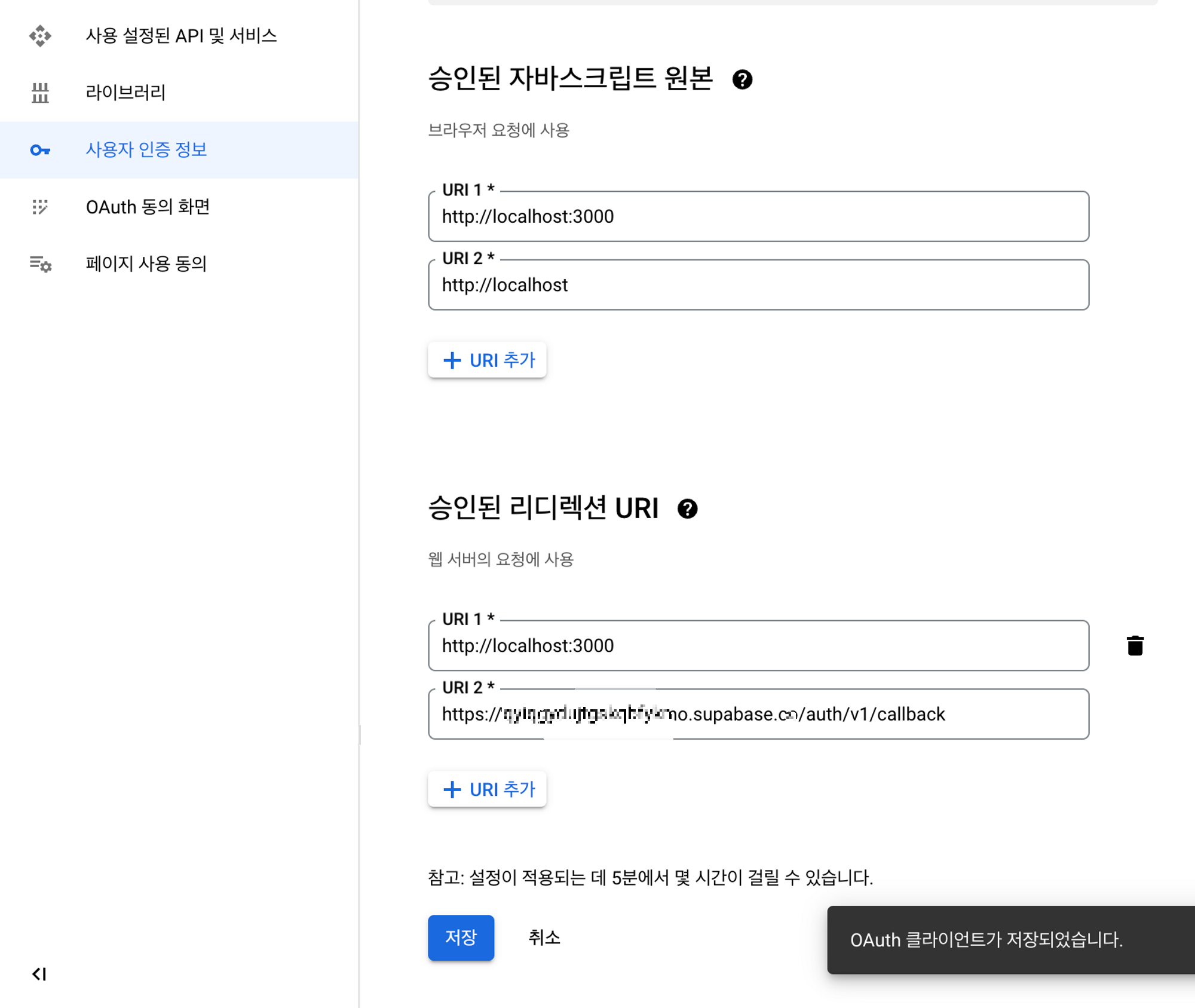Screen dimensions: 1195x1008
Task: Open 사용 설정된 API 및 서비스 menu item
Action: 181,36
